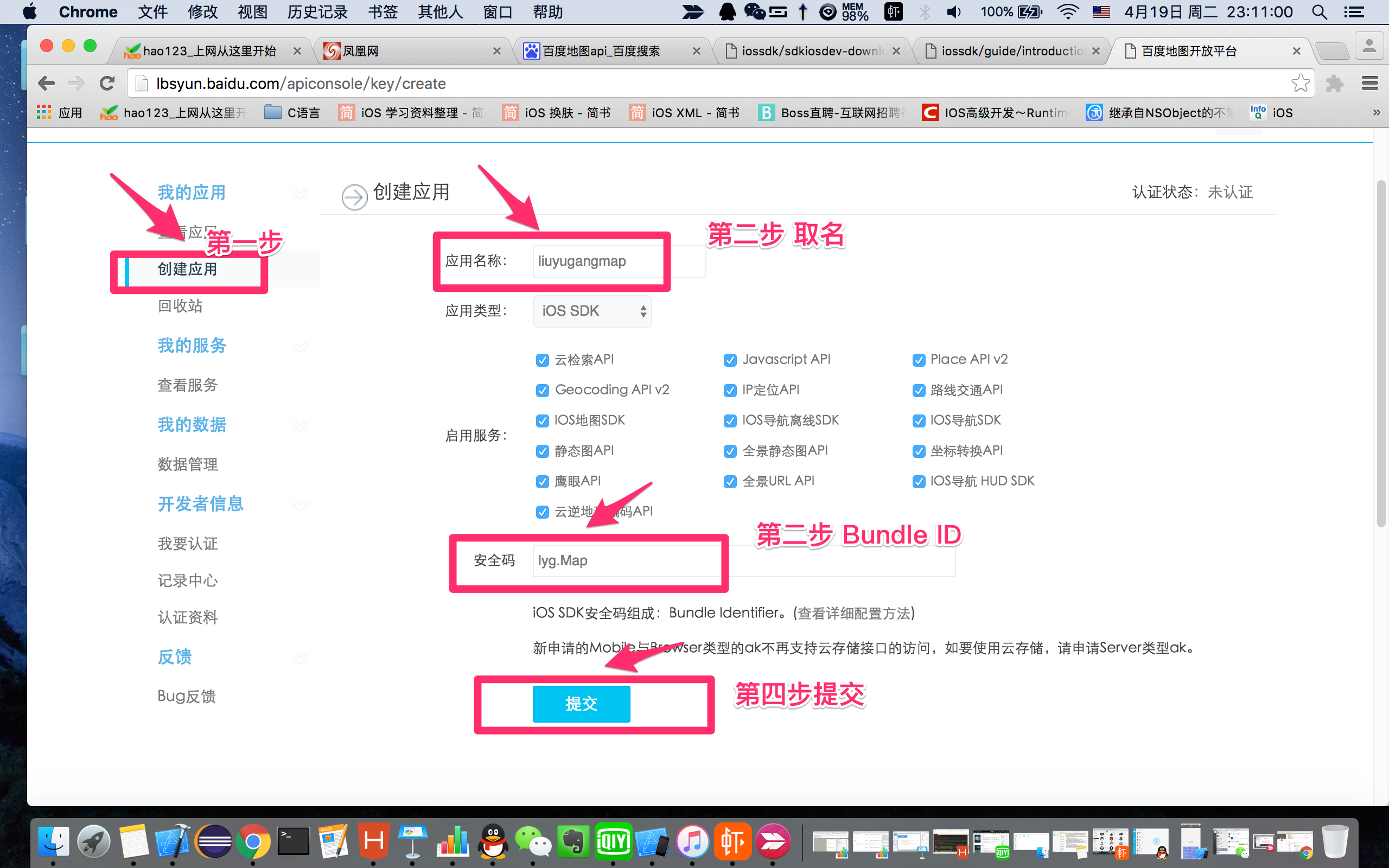Open iQIYI app in the Dock
This screenshot has height=868, width=1389.
[x=613, y=841]
